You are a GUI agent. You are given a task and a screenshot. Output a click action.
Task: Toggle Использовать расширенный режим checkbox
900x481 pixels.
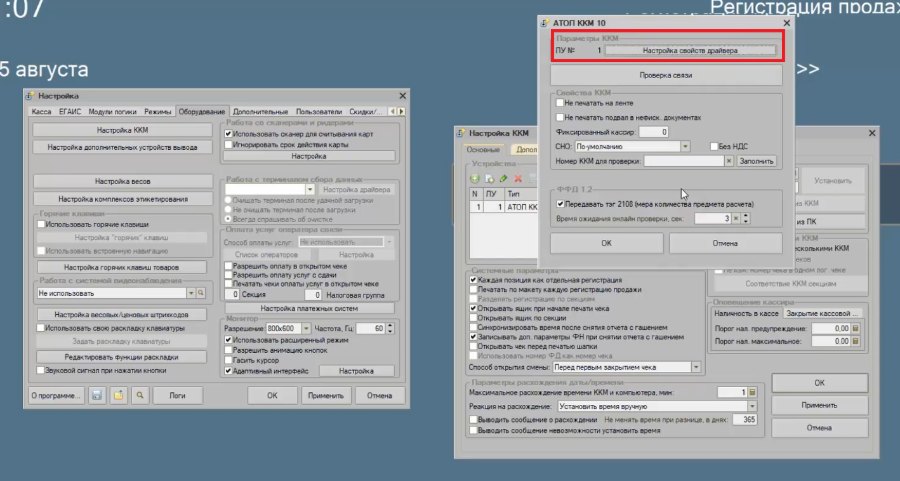pyautogui.click(x=228, y=340)
